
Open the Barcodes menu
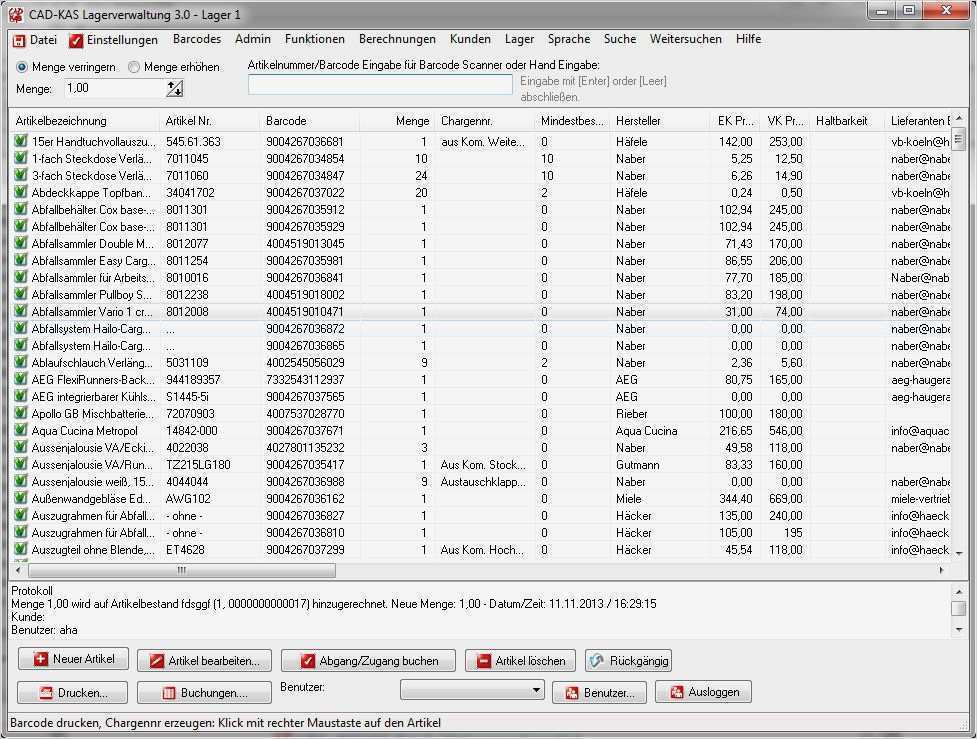pyautogui.click(x=197, y=39)
